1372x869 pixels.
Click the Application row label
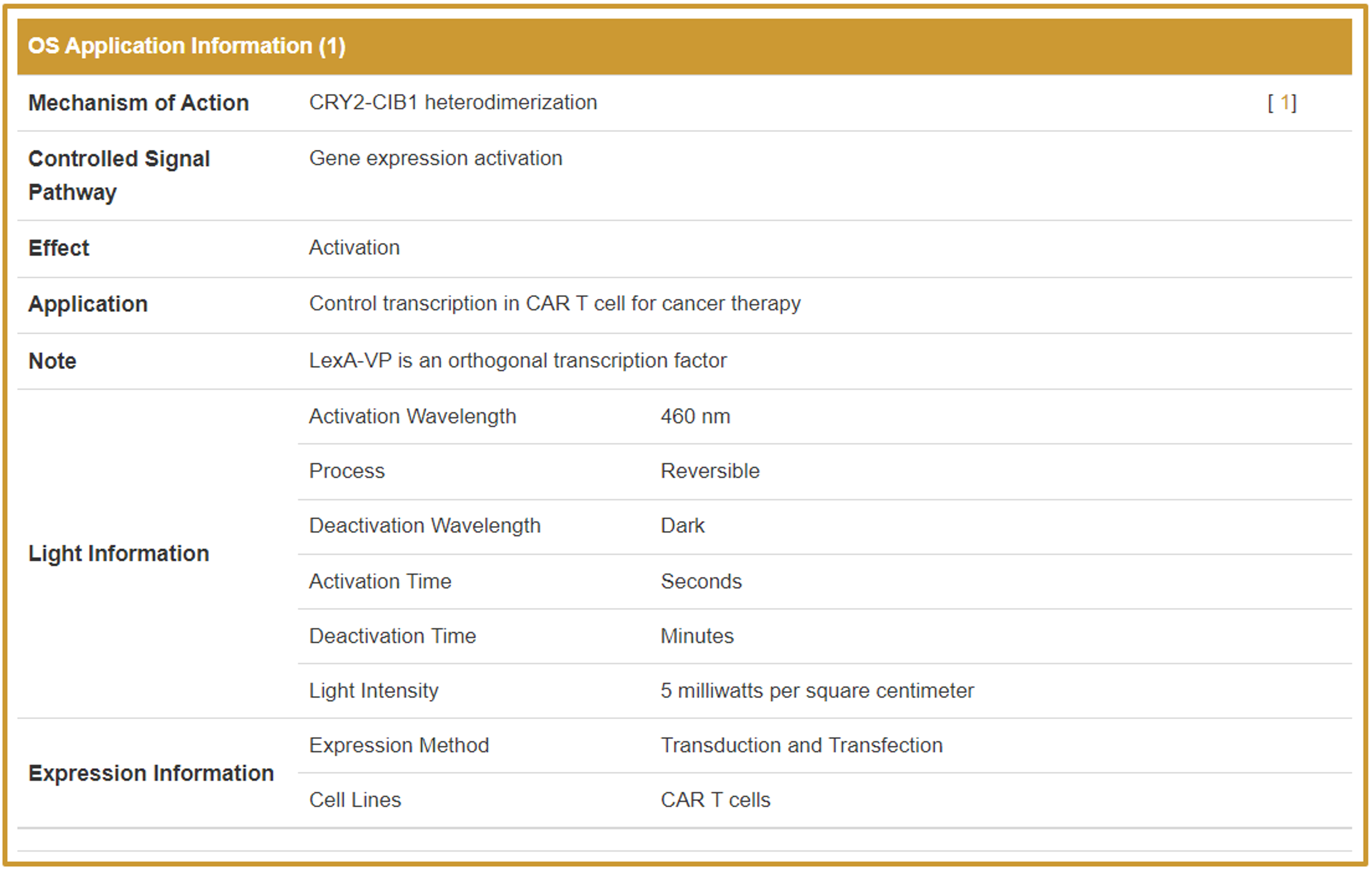tap(88, 304)
